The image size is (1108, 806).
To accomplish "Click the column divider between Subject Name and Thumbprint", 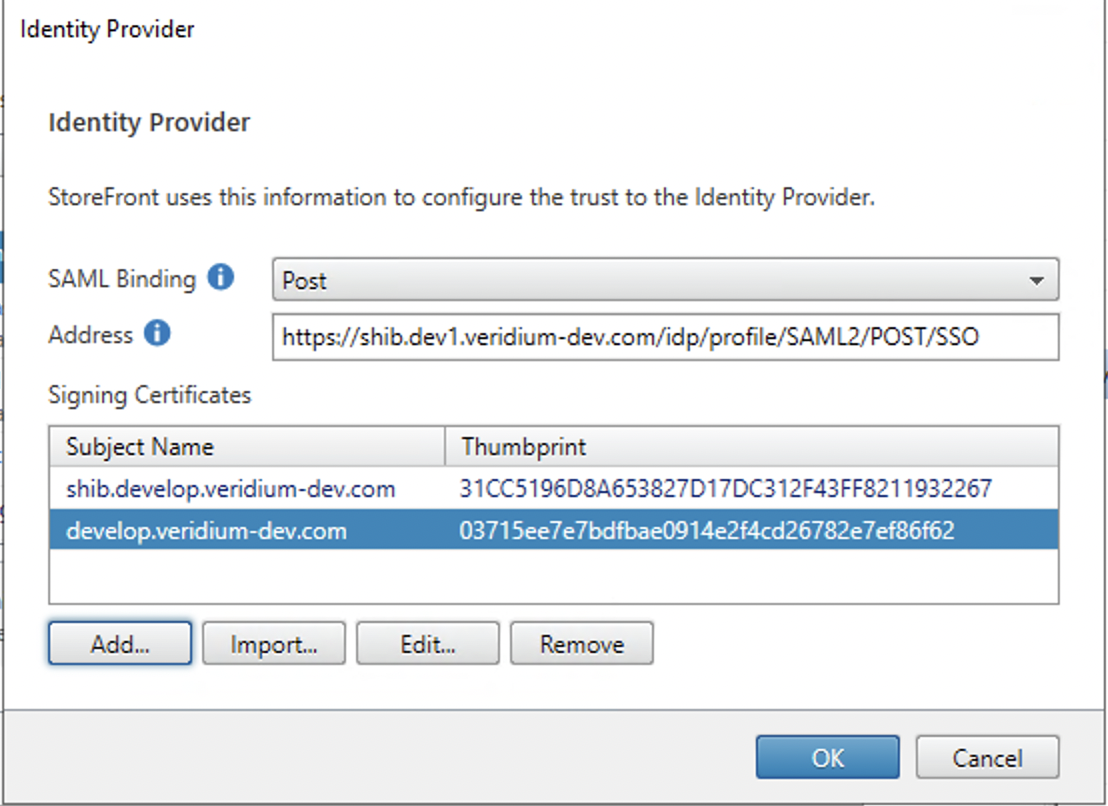I will point(445,446).
